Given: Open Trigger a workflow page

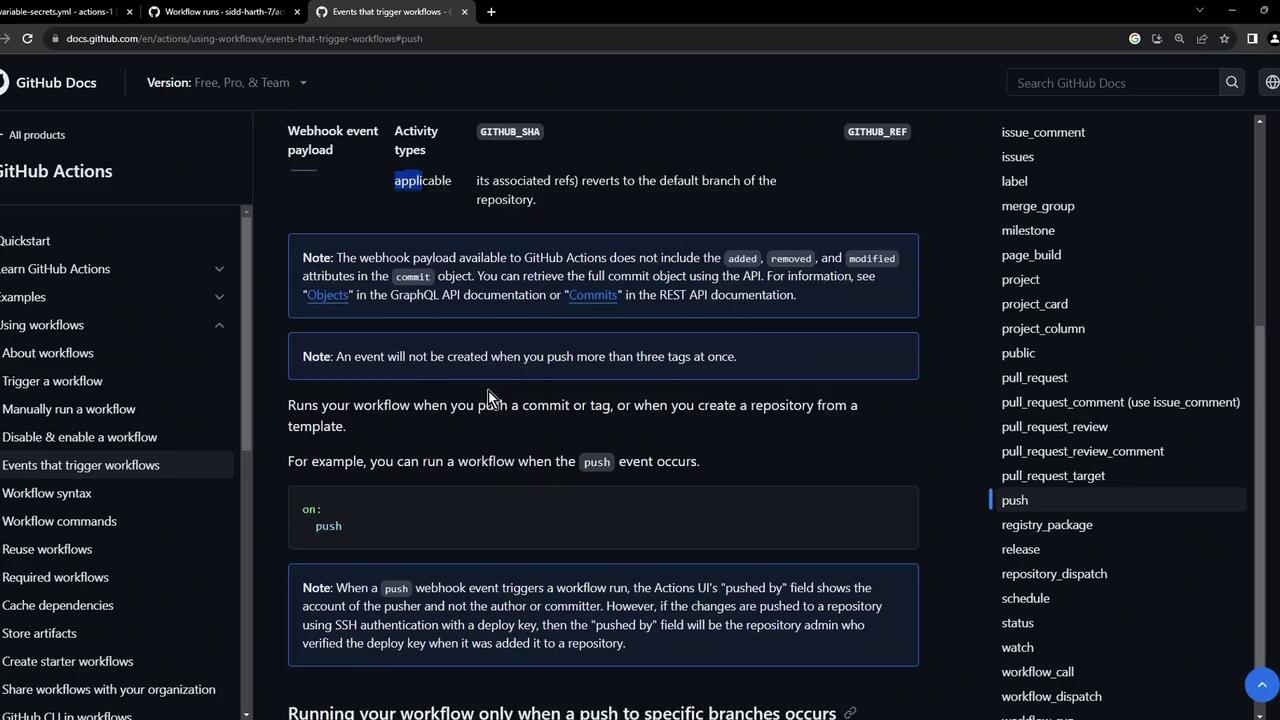Looking at the screenshot, I should (x=52, y=381).
